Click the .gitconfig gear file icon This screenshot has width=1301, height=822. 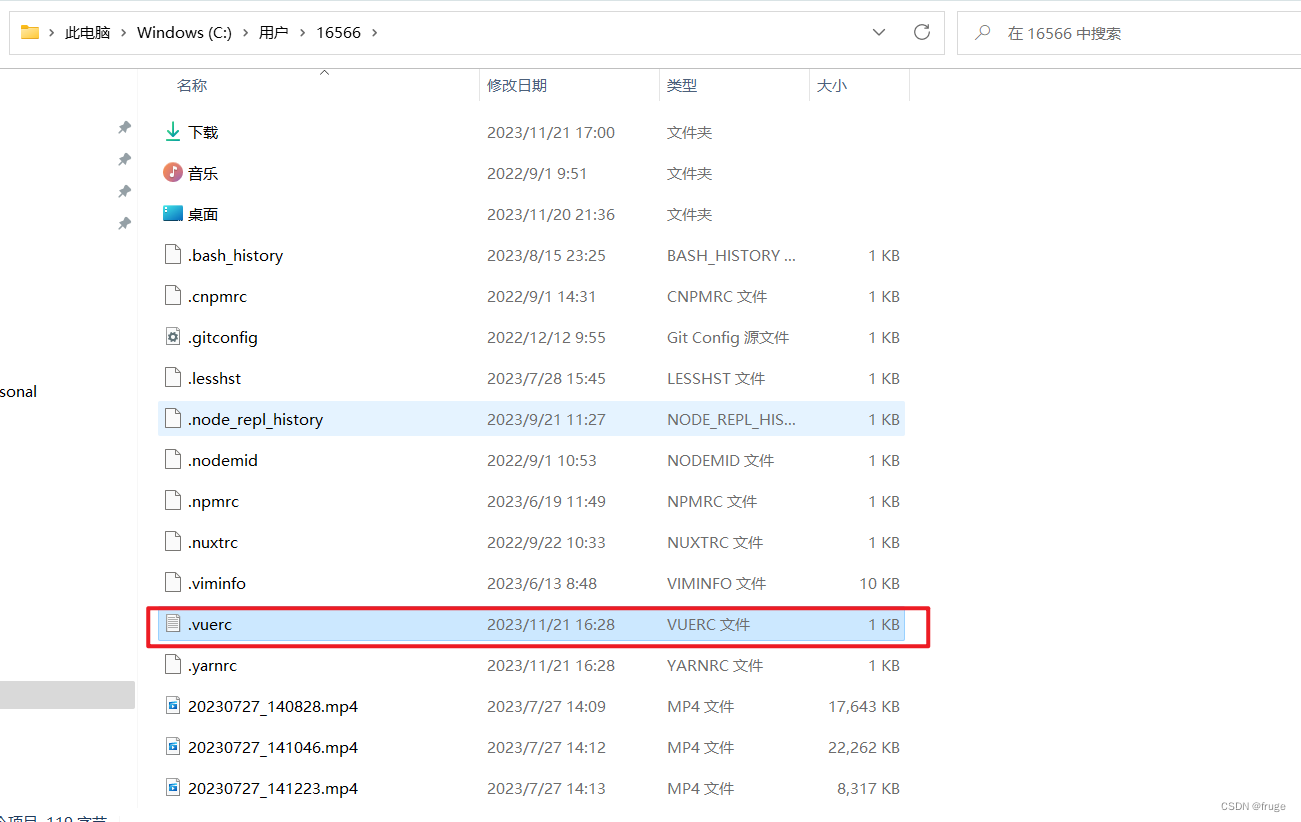pyautogui.click(x=173, y=337)
